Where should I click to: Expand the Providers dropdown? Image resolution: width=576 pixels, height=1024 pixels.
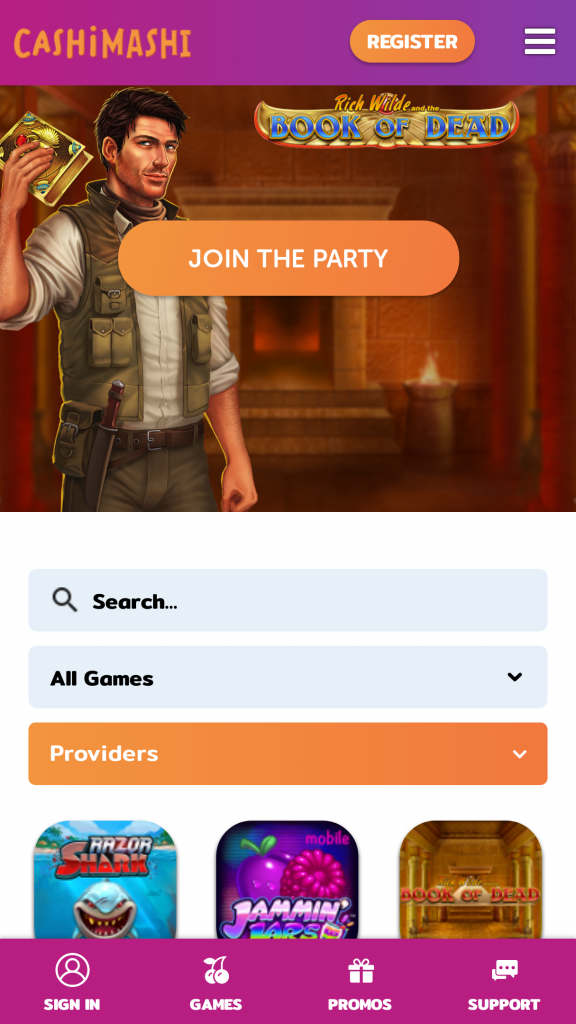(x=288, y=754)
